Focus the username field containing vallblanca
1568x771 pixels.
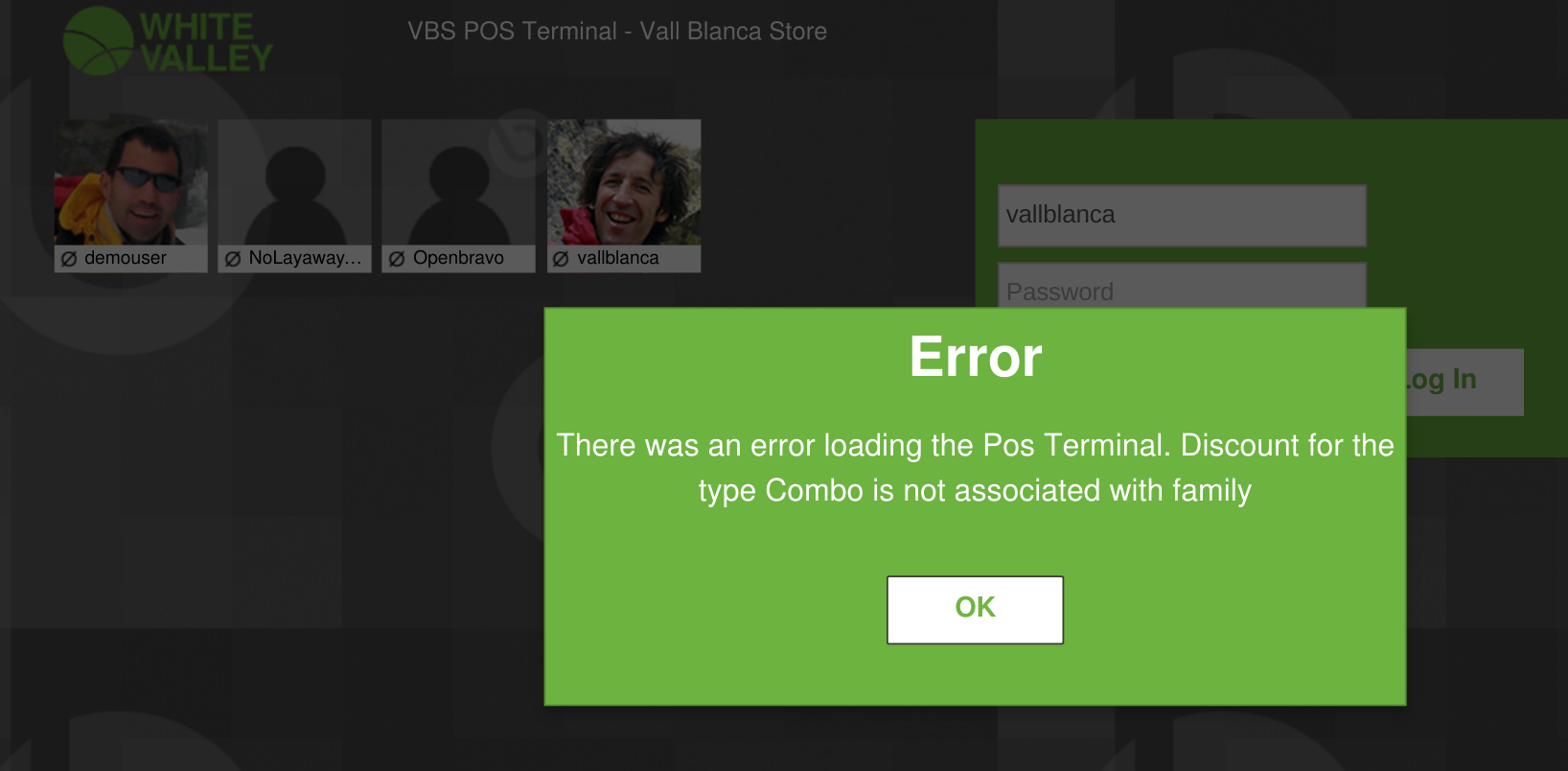[x=1182, y=216]
